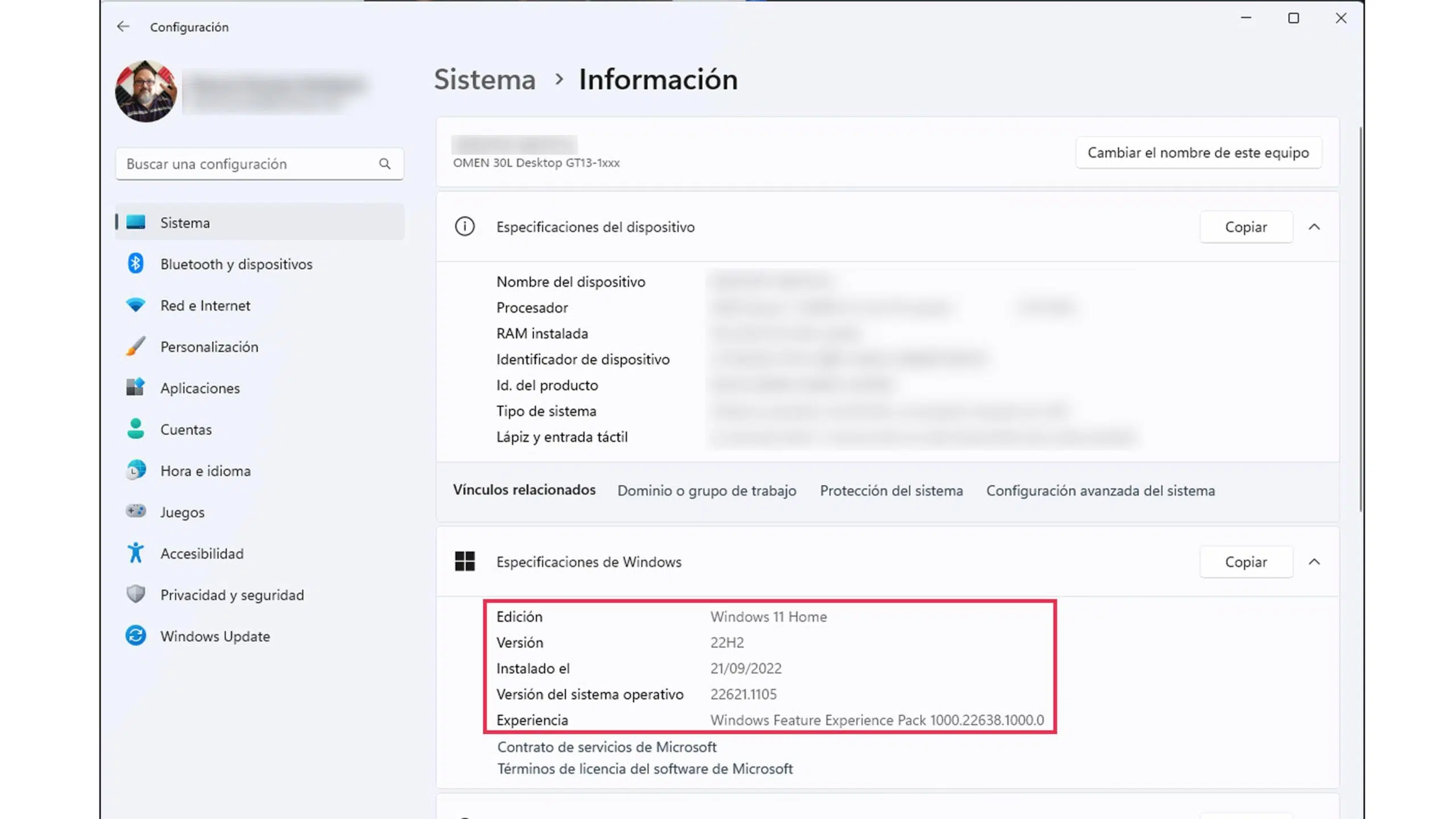
Task: Open Aplicaciones settings
Action: tap(259, 388)
